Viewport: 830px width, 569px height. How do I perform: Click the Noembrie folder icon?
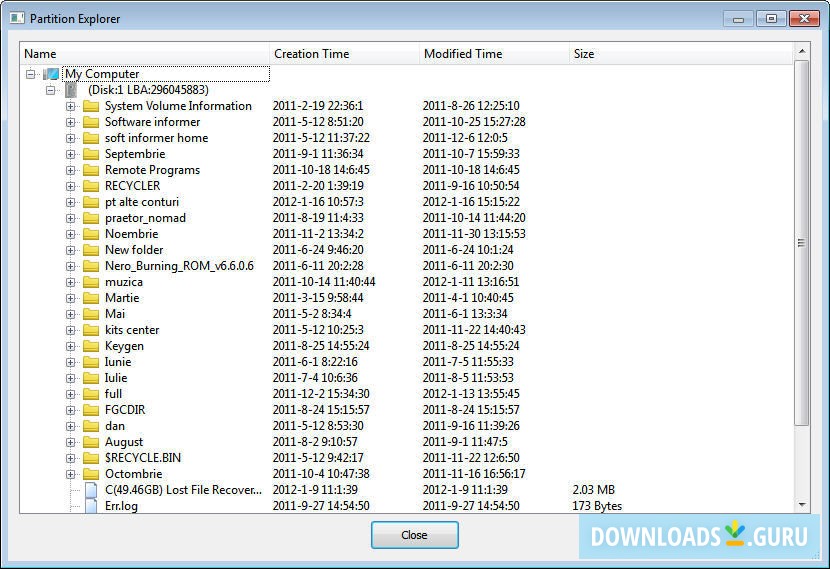pos(91,234)
